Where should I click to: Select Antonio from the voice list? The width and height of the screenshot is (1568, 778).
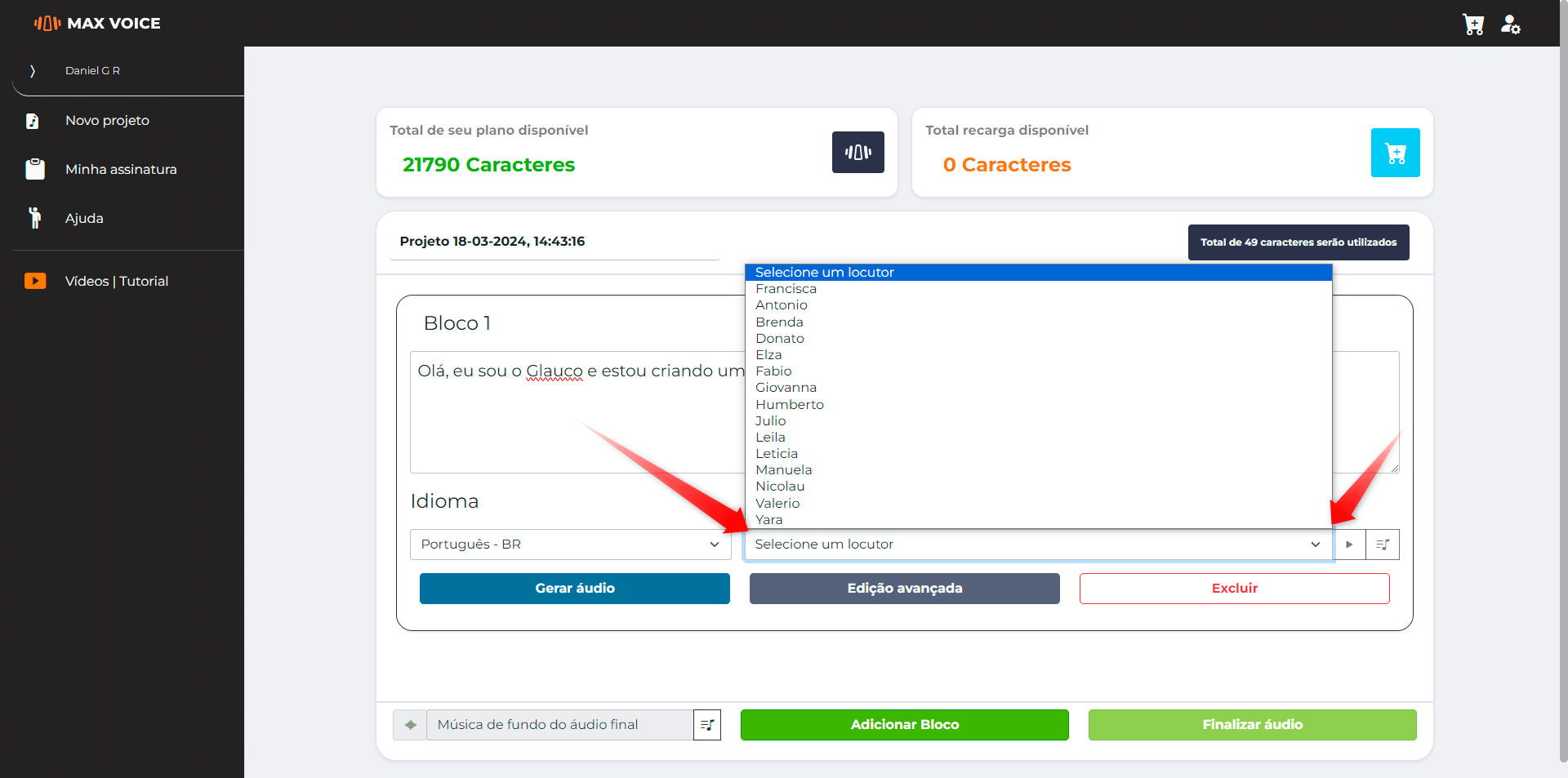(x=1038, y=305)
